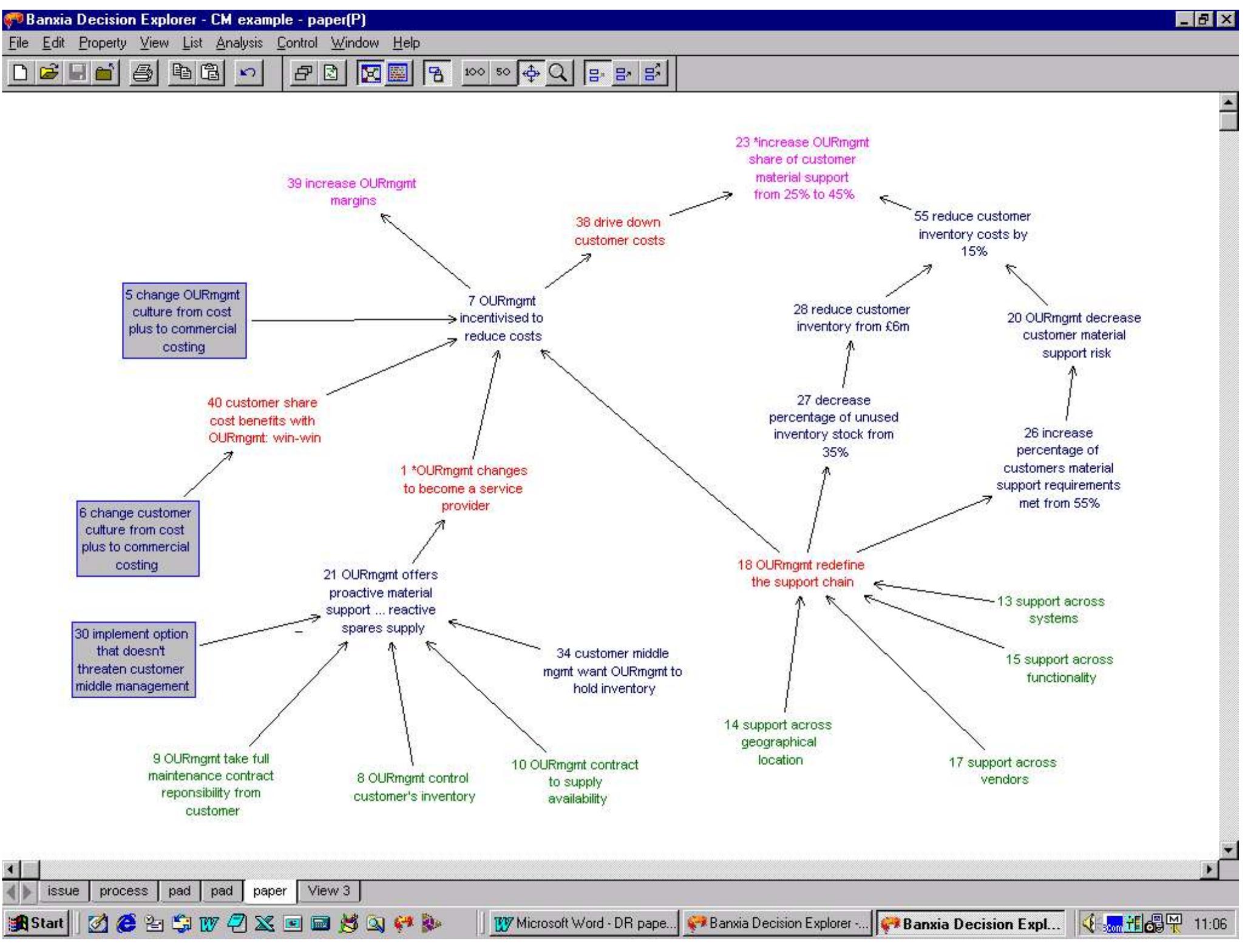Click the horizontal scrollbar right arrow

(x=1209, y=869)
